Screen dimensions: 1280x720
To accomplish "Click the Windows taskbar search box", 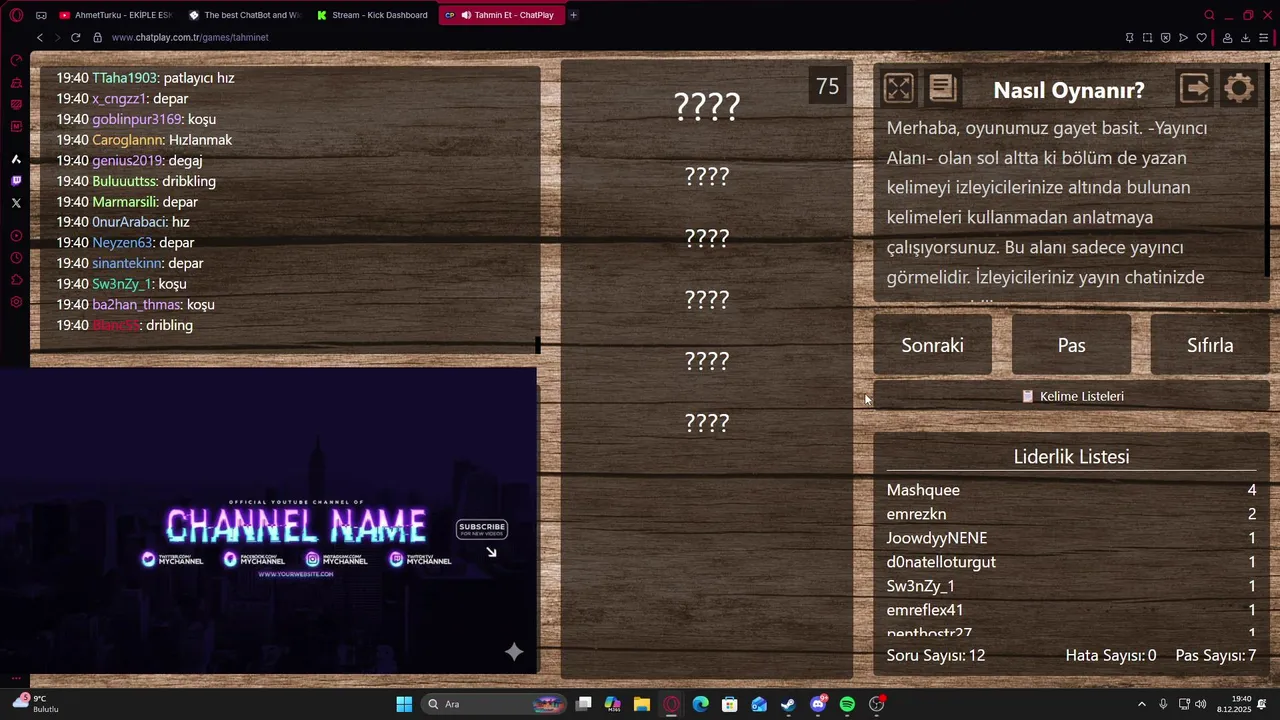I will coord(494,704).
